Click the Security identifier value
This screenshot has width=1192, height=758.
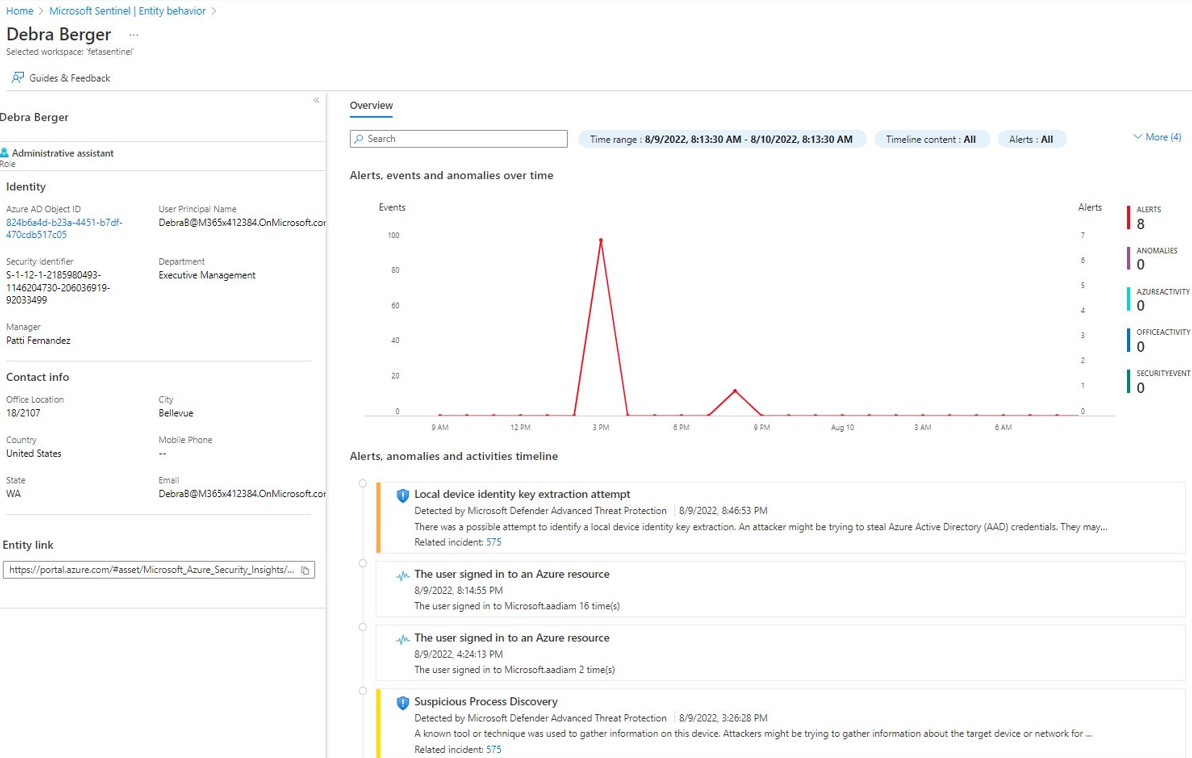pyautogui.click(x=58, y=287)
